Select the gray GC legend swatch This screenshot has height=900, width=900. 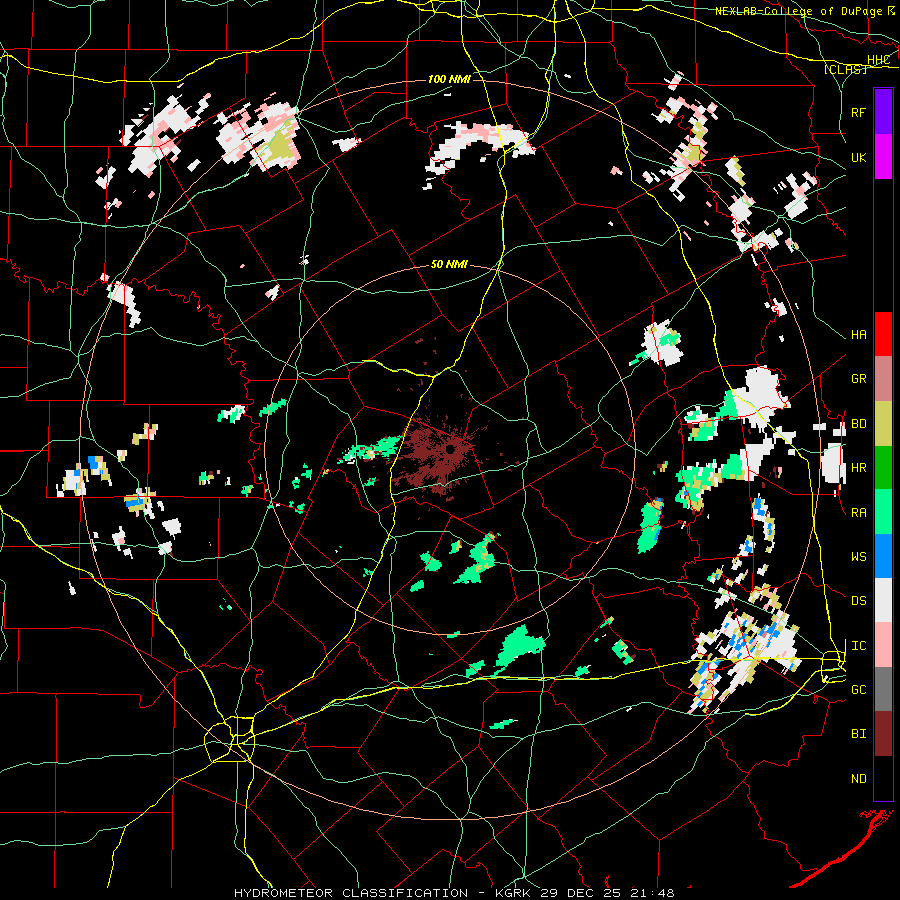coord(883,689)
